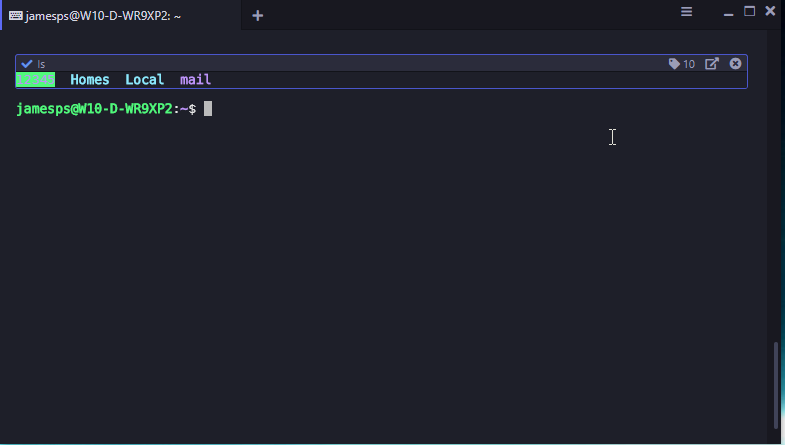Click the highlighted 12345 directory entry
Viewport: 785px width, 445px height.
(35, 80)
